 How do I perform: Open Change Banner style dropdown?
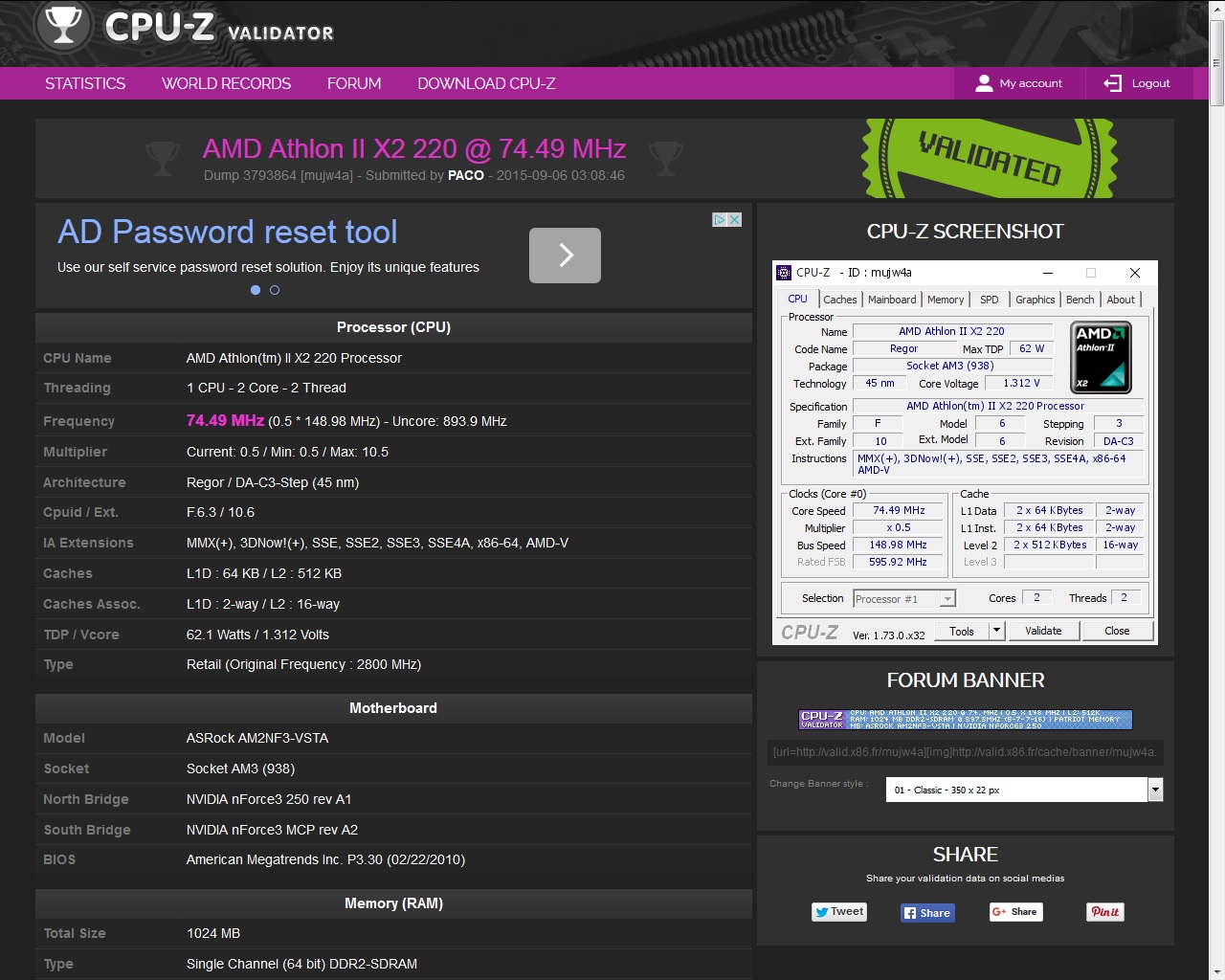1024,790
